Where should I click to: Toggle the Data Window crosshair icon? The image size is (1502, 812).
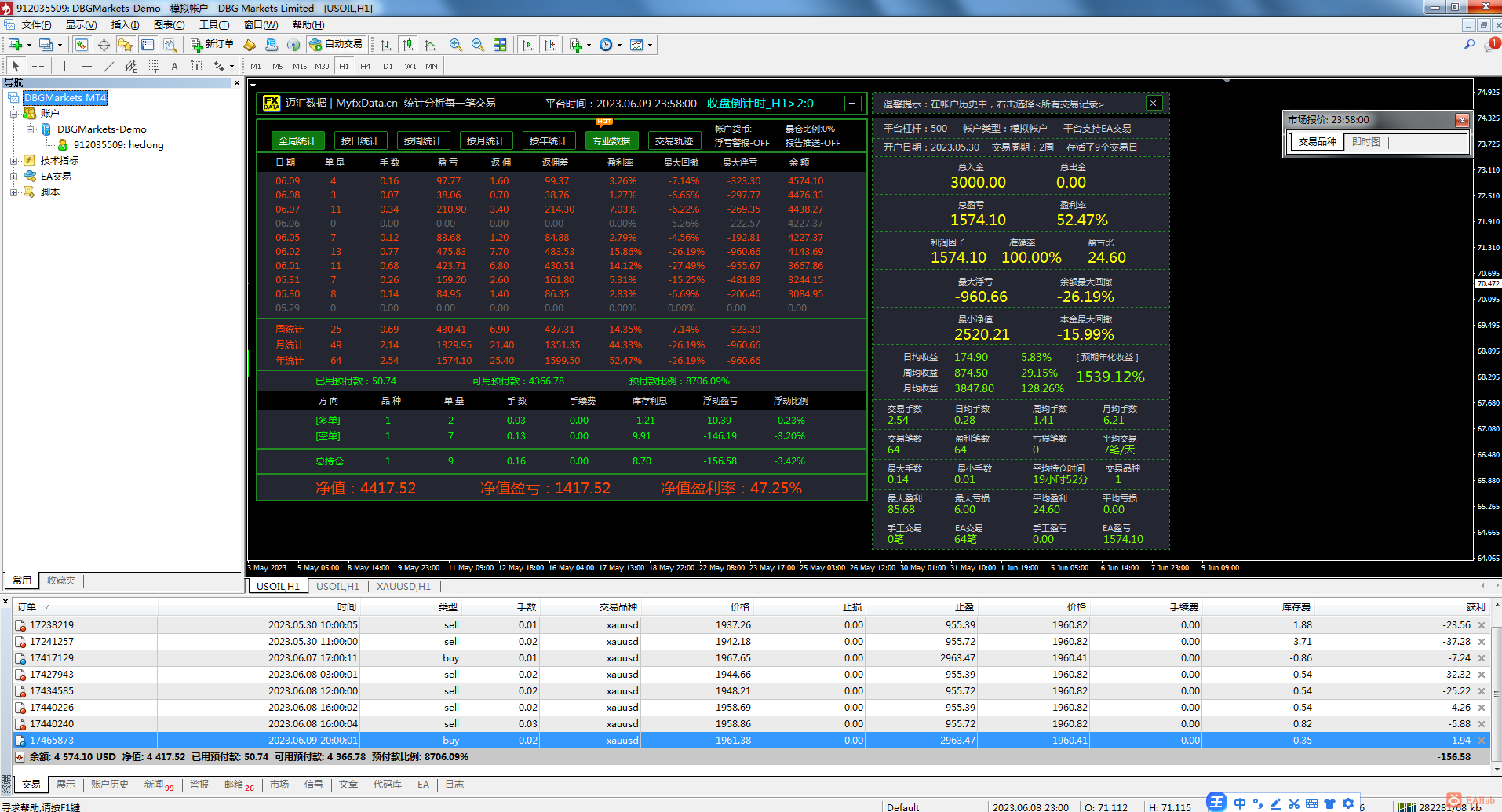[104, 45]
